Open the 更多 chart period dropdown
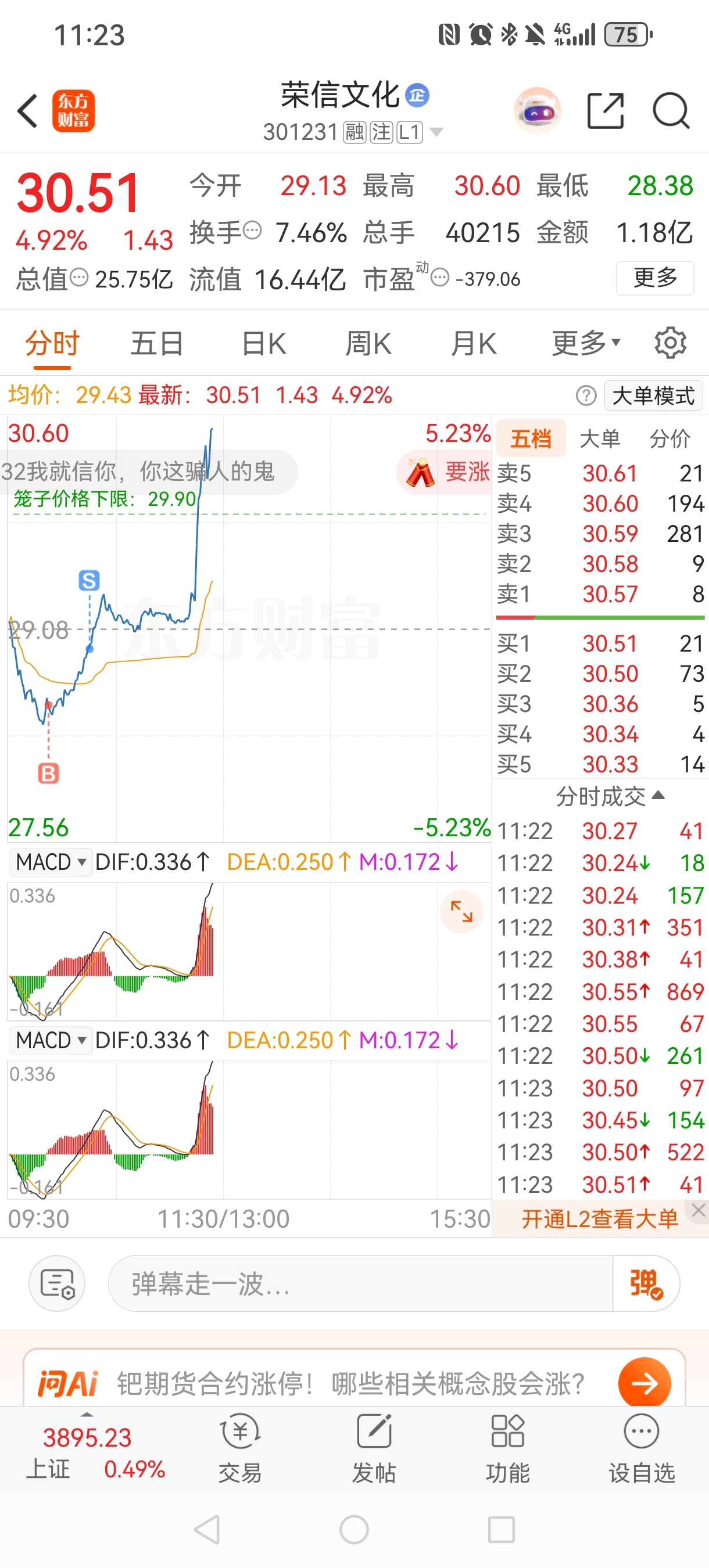Image resolution: width=709 pixels, height=1568 pixels. click(x=586, y=343)
